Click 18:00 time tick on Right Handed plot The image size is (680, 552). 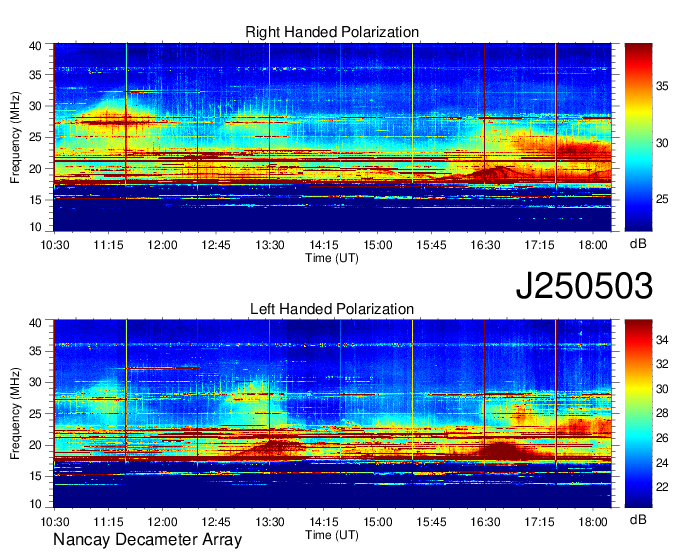point(593,245)
